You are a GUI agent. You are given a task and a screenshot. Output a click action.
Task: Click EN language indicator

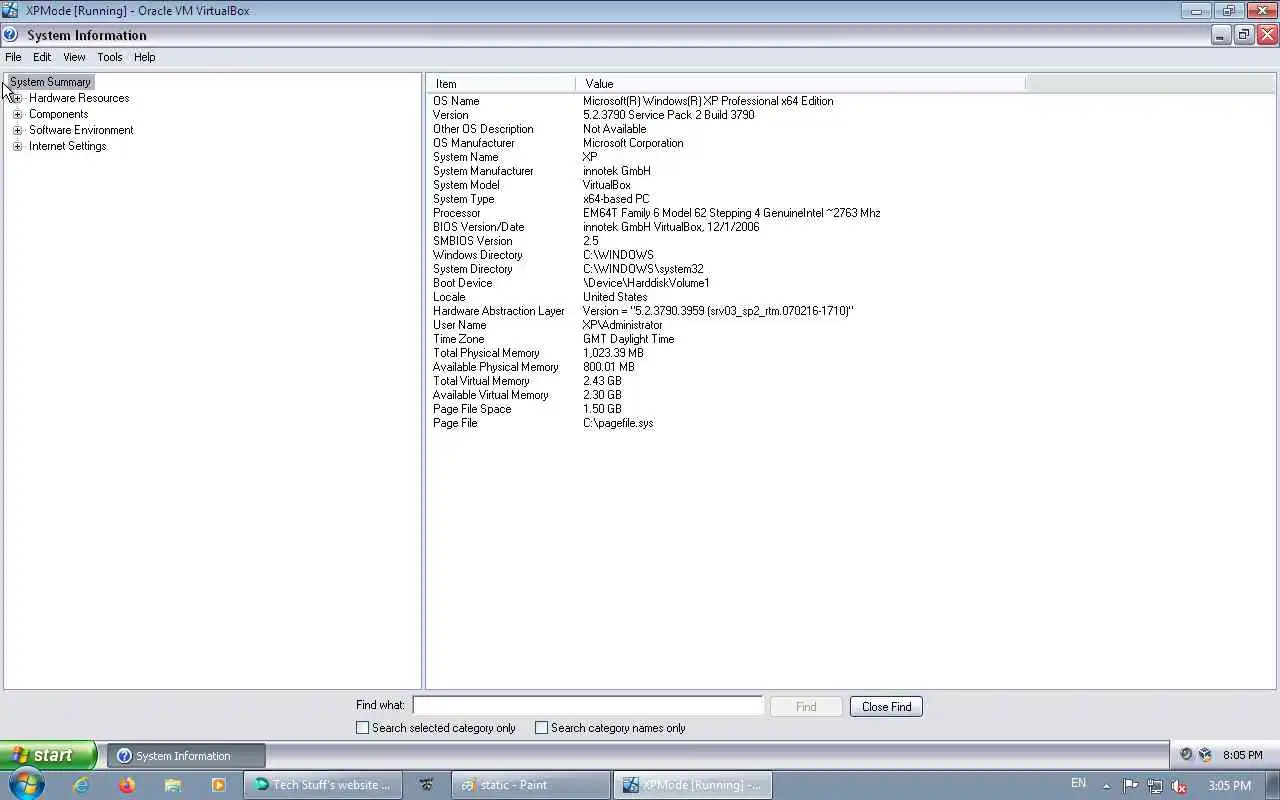(1078, 783)
